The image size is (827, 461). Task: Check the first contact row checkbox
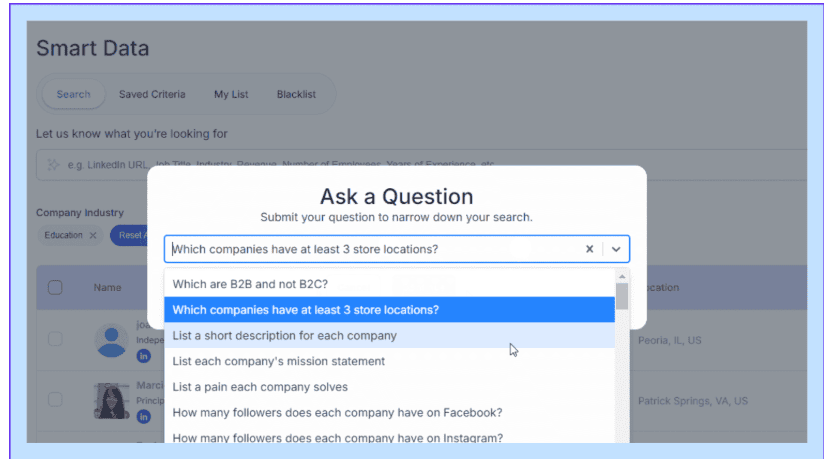click(x=55, y=339)
